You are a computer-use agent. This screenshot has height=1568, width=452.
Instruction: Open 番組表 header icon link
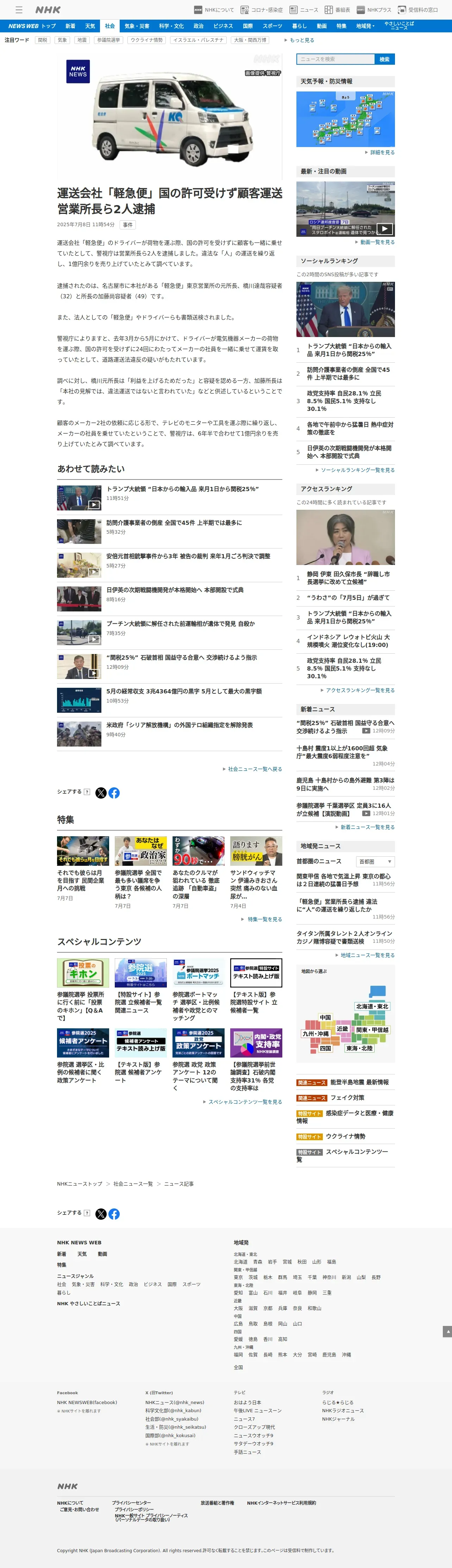coord(337,10)
